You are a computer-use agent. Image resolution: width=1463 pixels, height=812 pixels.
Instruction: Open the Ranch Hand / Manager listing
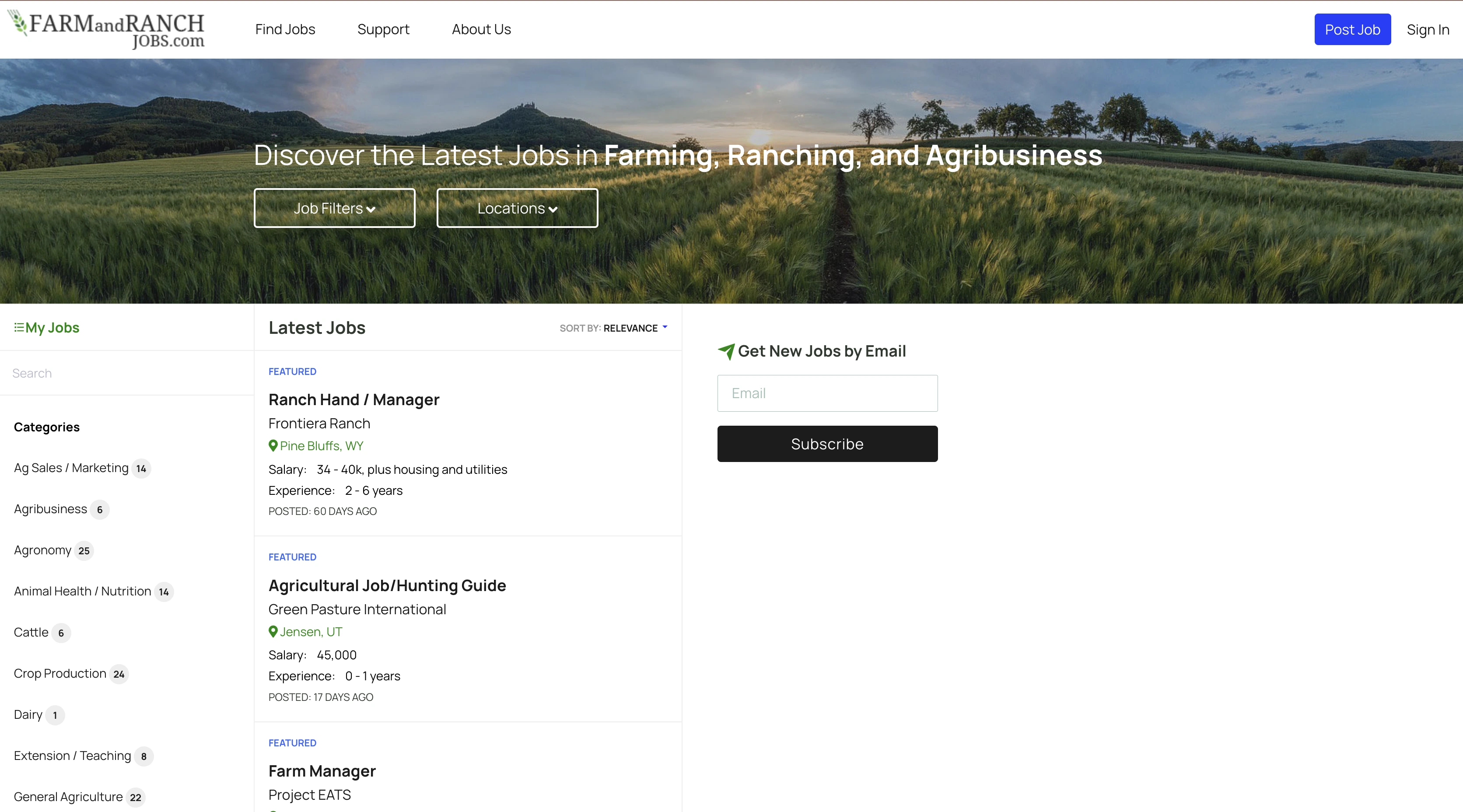354,400
